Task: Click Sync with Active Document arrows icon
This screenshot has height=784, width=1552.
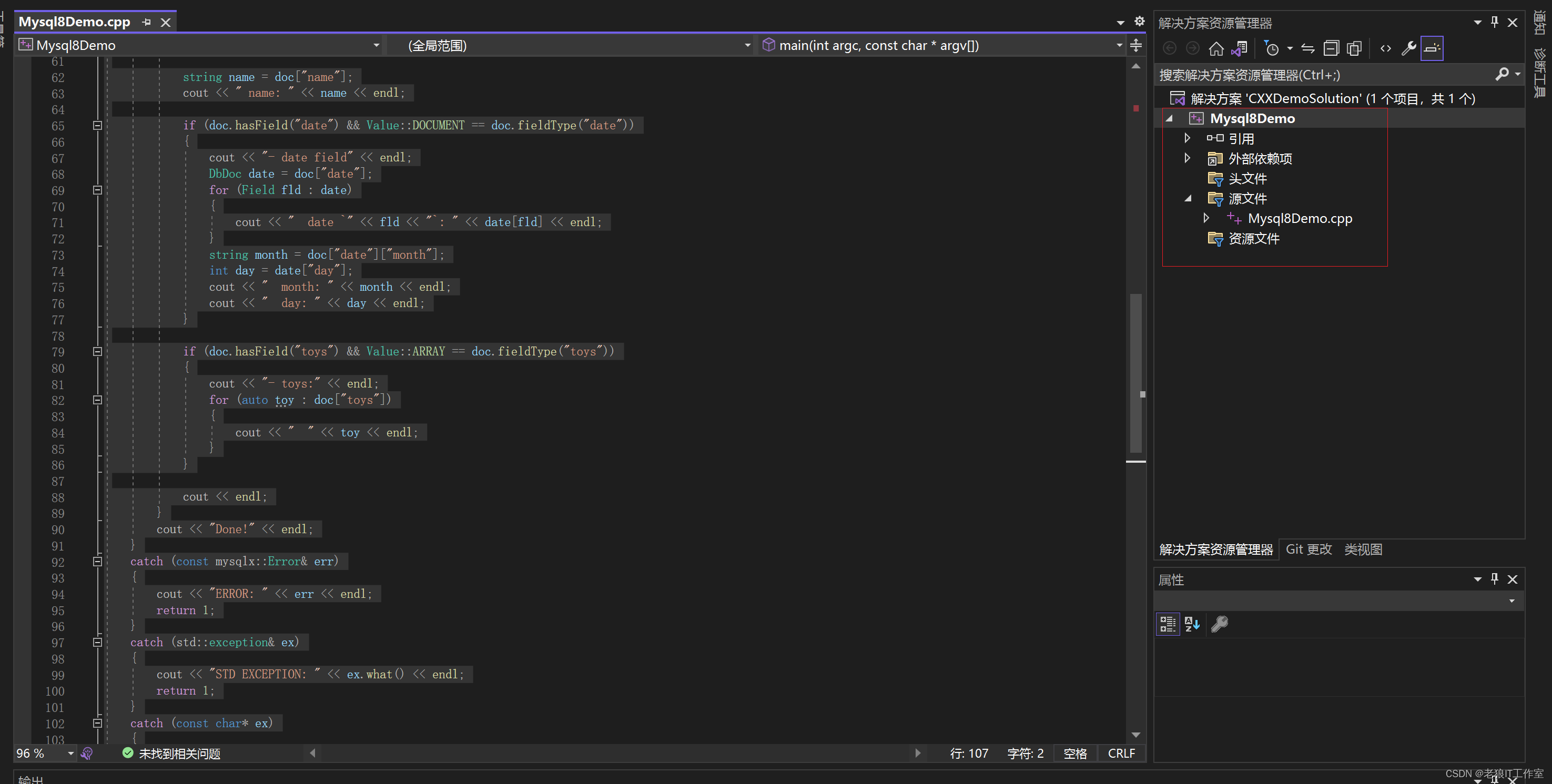Action: coord(1307,48)
